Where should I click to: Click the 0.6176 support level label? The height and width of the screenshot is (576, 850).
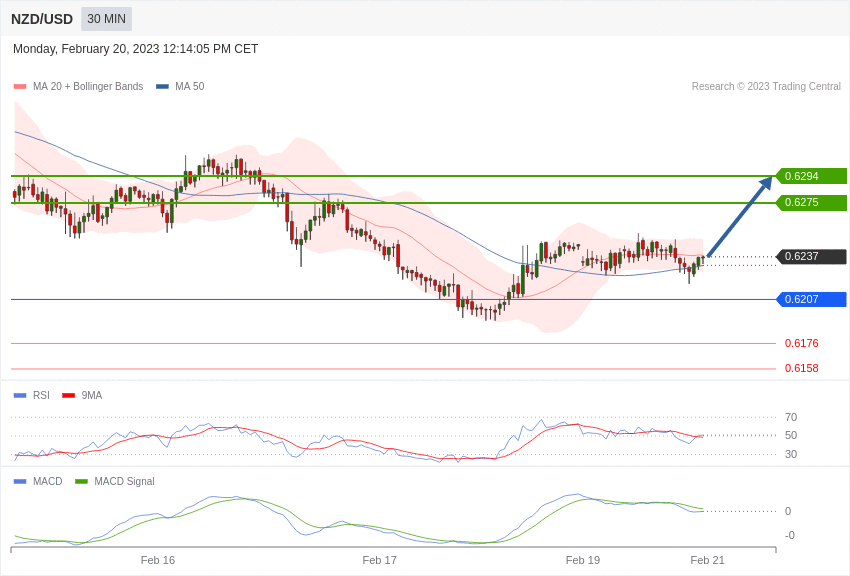point(802,343)
